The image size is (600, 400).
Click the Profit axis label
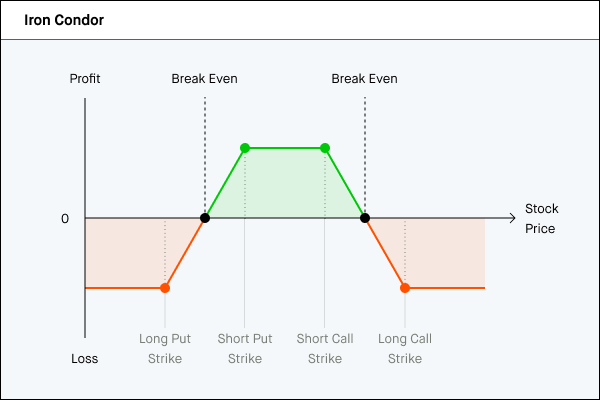(85, 79)
